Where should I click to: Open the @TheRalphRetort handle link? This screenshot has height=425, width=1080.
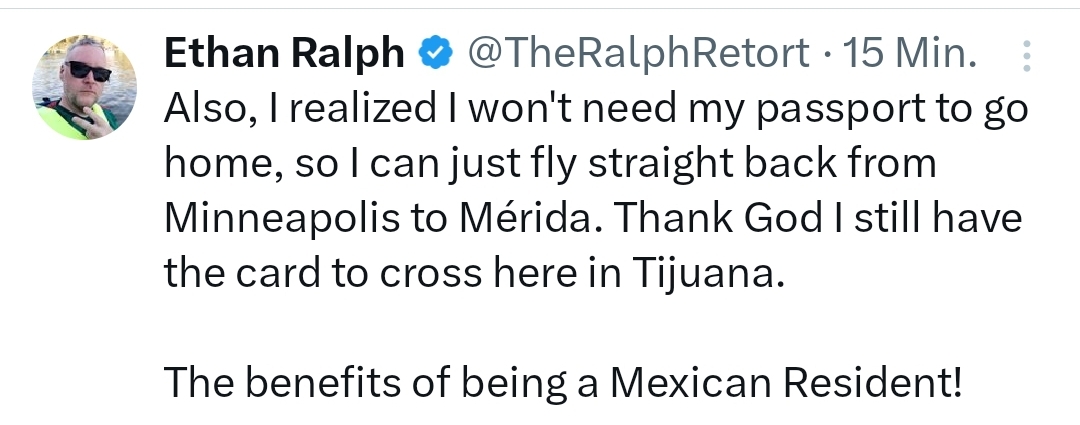tap(637, 54)
